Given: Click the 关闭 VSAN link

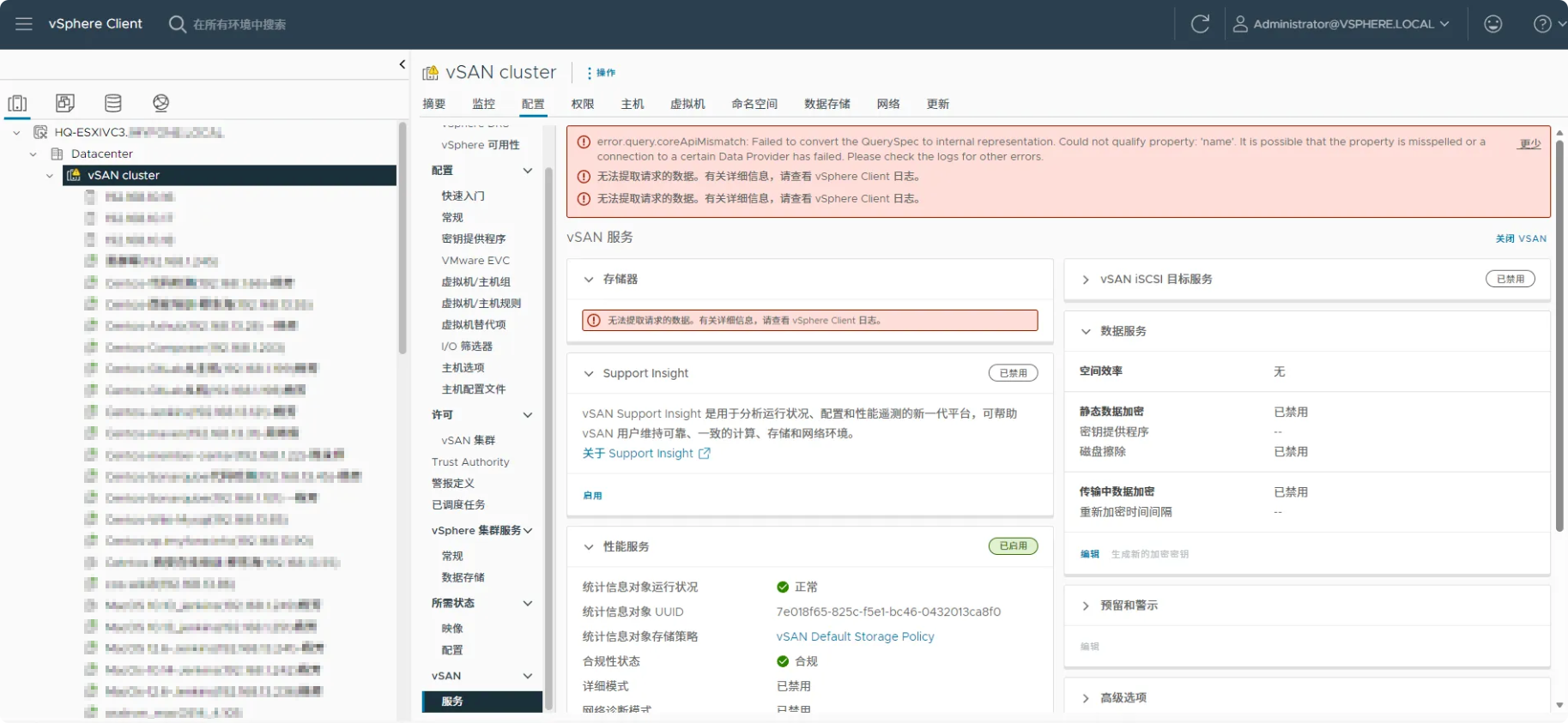Looking at the screenshot, I should click(1521, 238).
